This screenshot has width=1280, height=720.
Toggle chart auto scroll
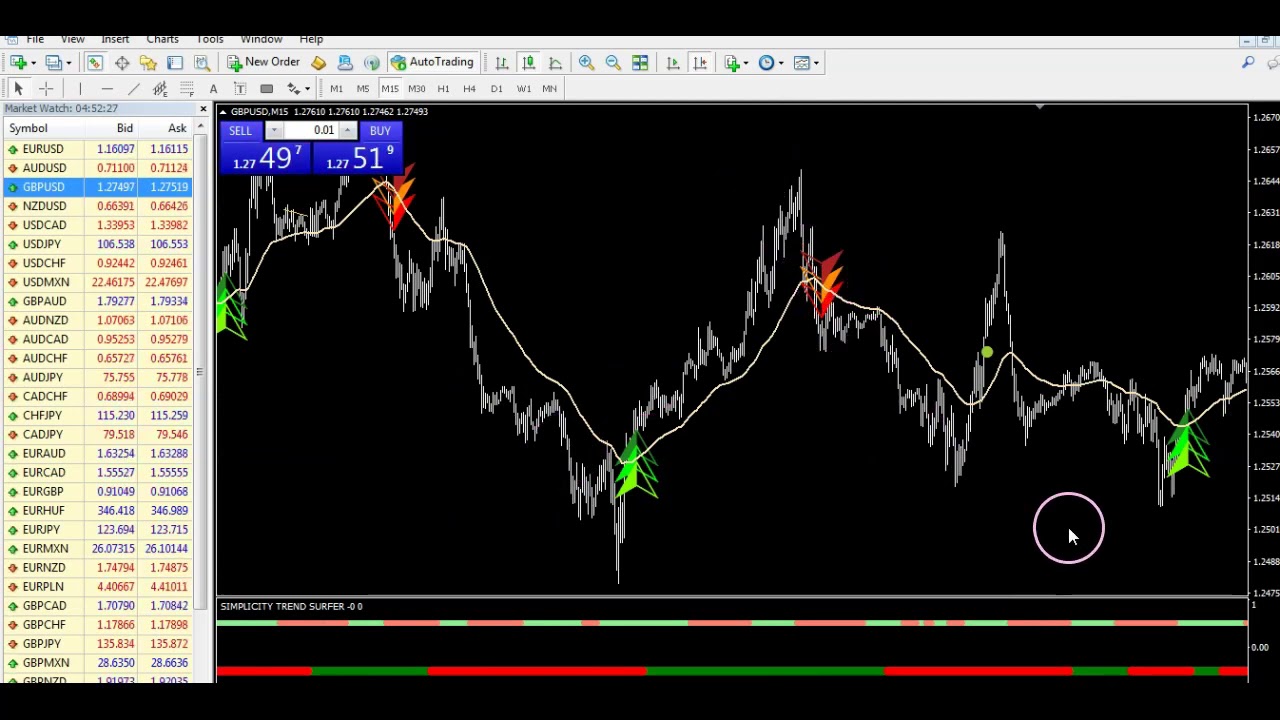[673, 63]
